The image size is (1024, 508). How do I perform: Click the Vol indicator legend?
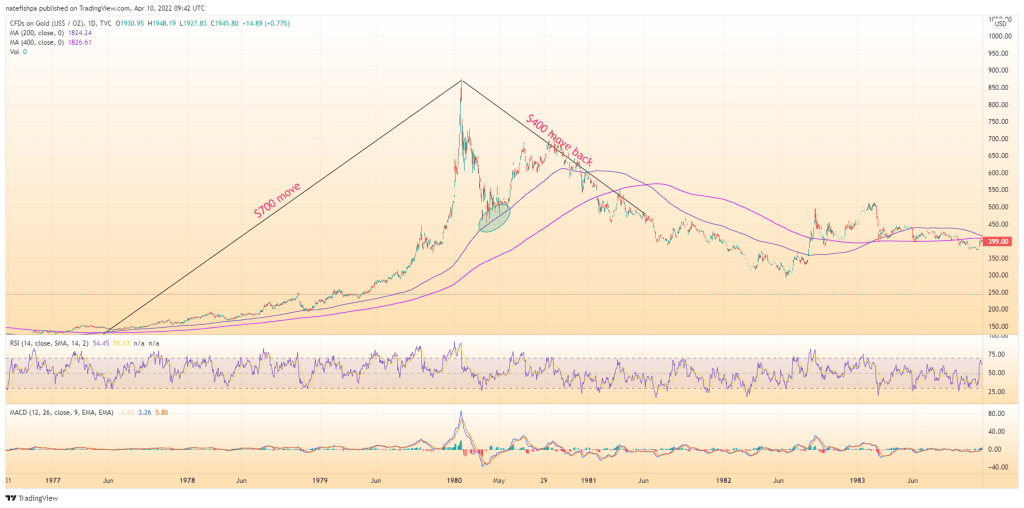pyautogui.click(x=14, y=52)
